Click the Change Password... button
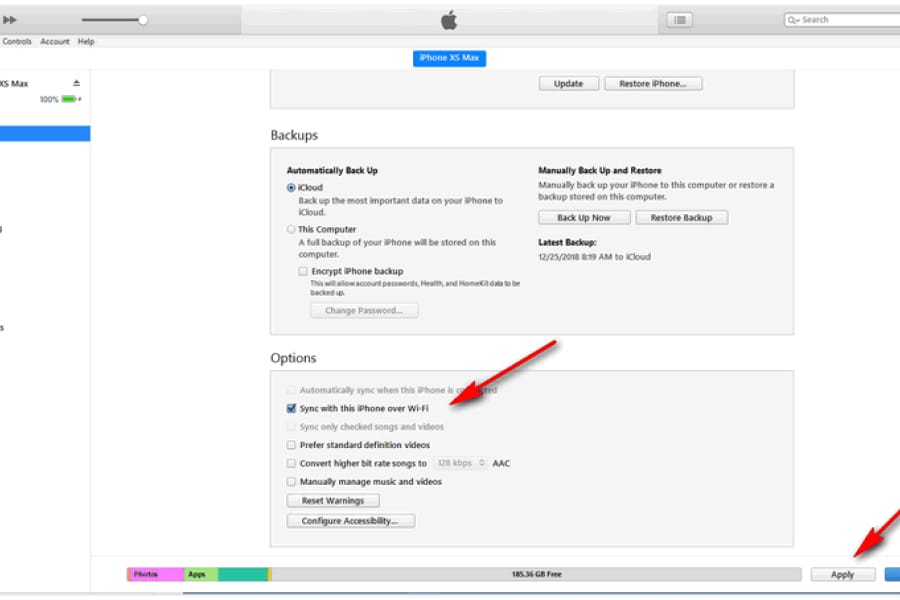Screen dimensions: 900x600 tap(364, 311)
